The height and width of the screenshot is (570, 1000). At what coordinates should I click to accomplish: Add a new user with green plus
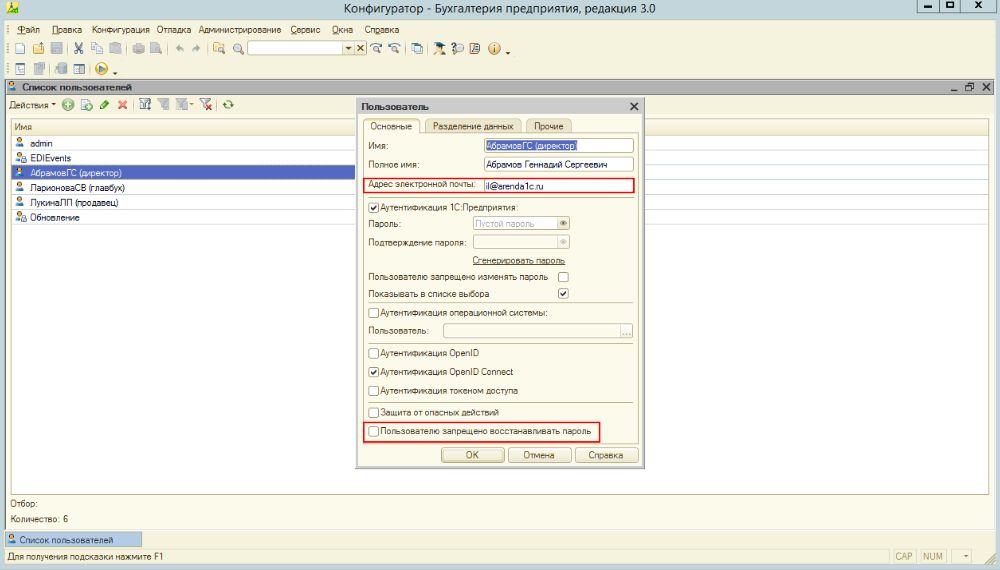68,105
